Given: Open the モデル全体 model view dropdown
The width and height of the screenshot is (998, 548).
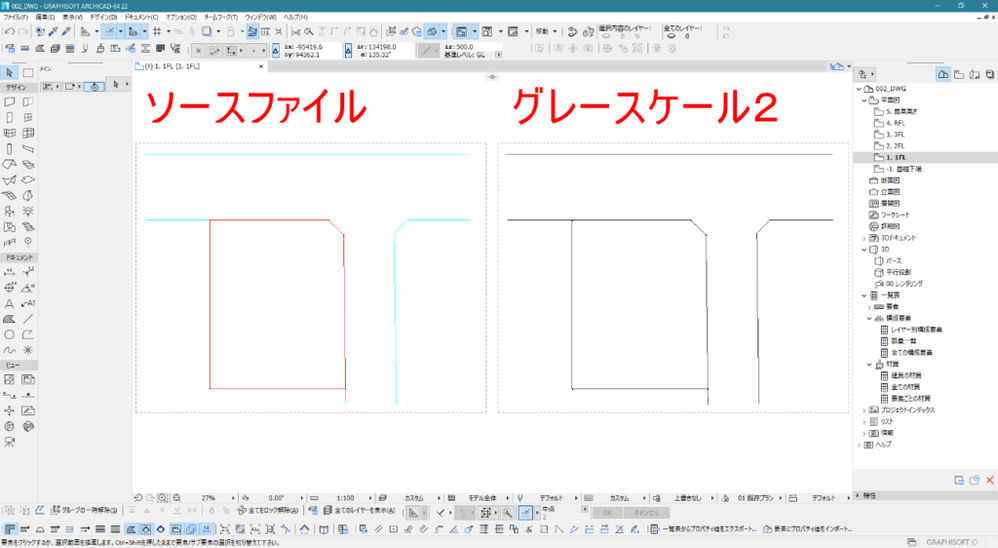Looking at the screenshot, I should click(x=507, y=498).
